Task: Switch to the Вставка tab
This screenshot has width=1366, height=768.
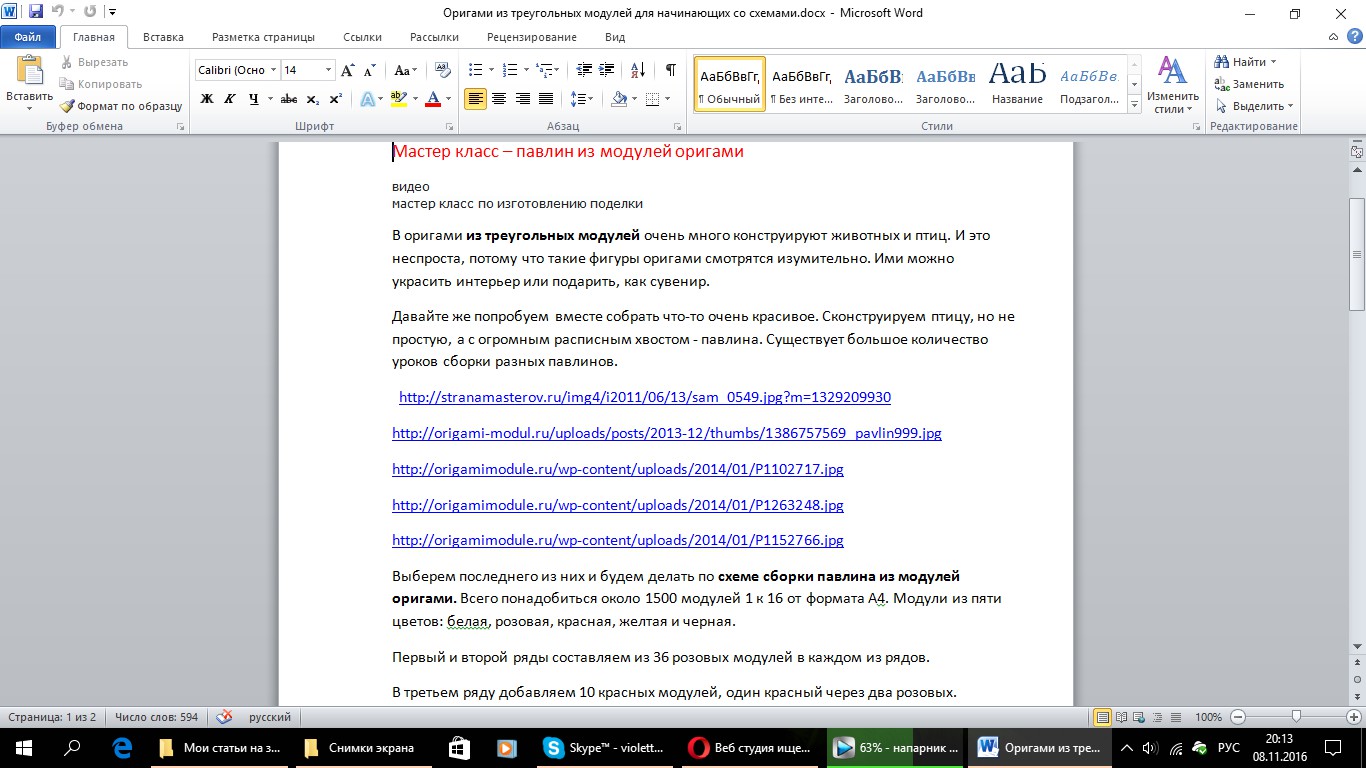Action: (163, 37)
